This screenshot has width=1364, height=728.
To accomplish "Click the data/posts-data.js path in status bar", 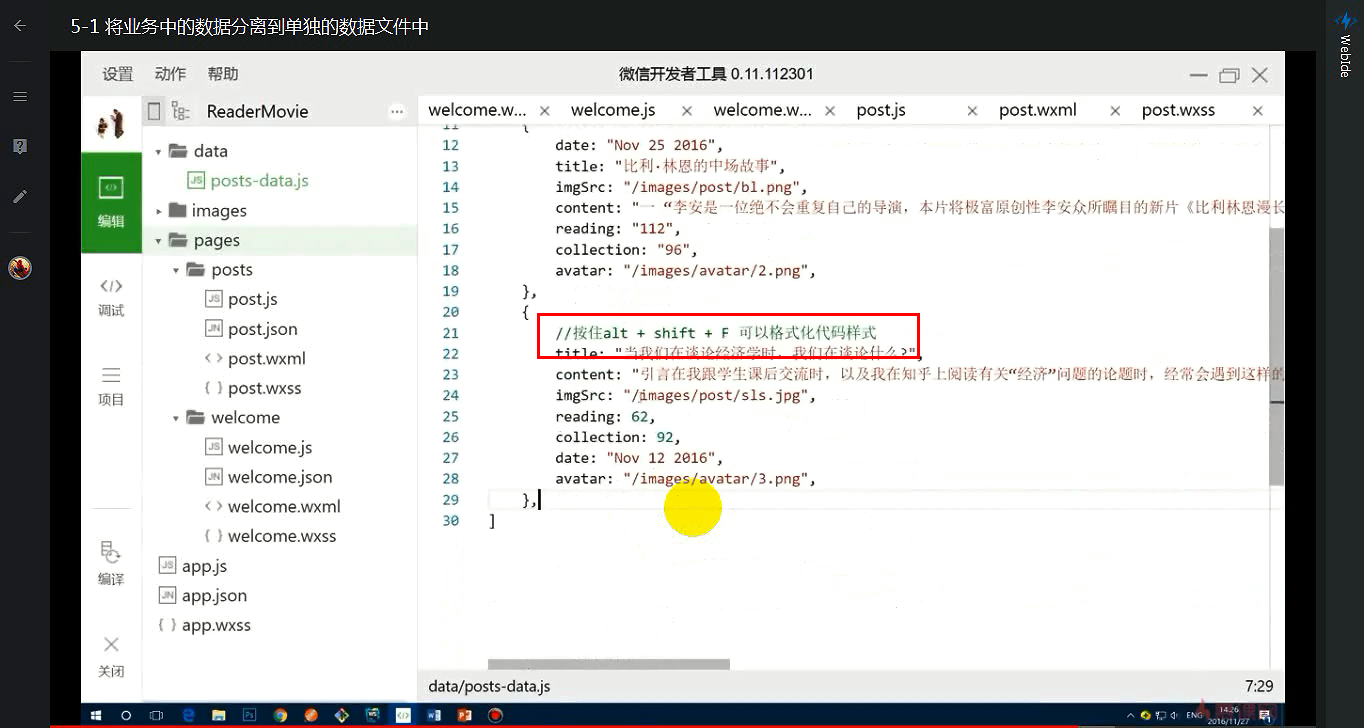I will pyautogui.click(x=489, y=687).
